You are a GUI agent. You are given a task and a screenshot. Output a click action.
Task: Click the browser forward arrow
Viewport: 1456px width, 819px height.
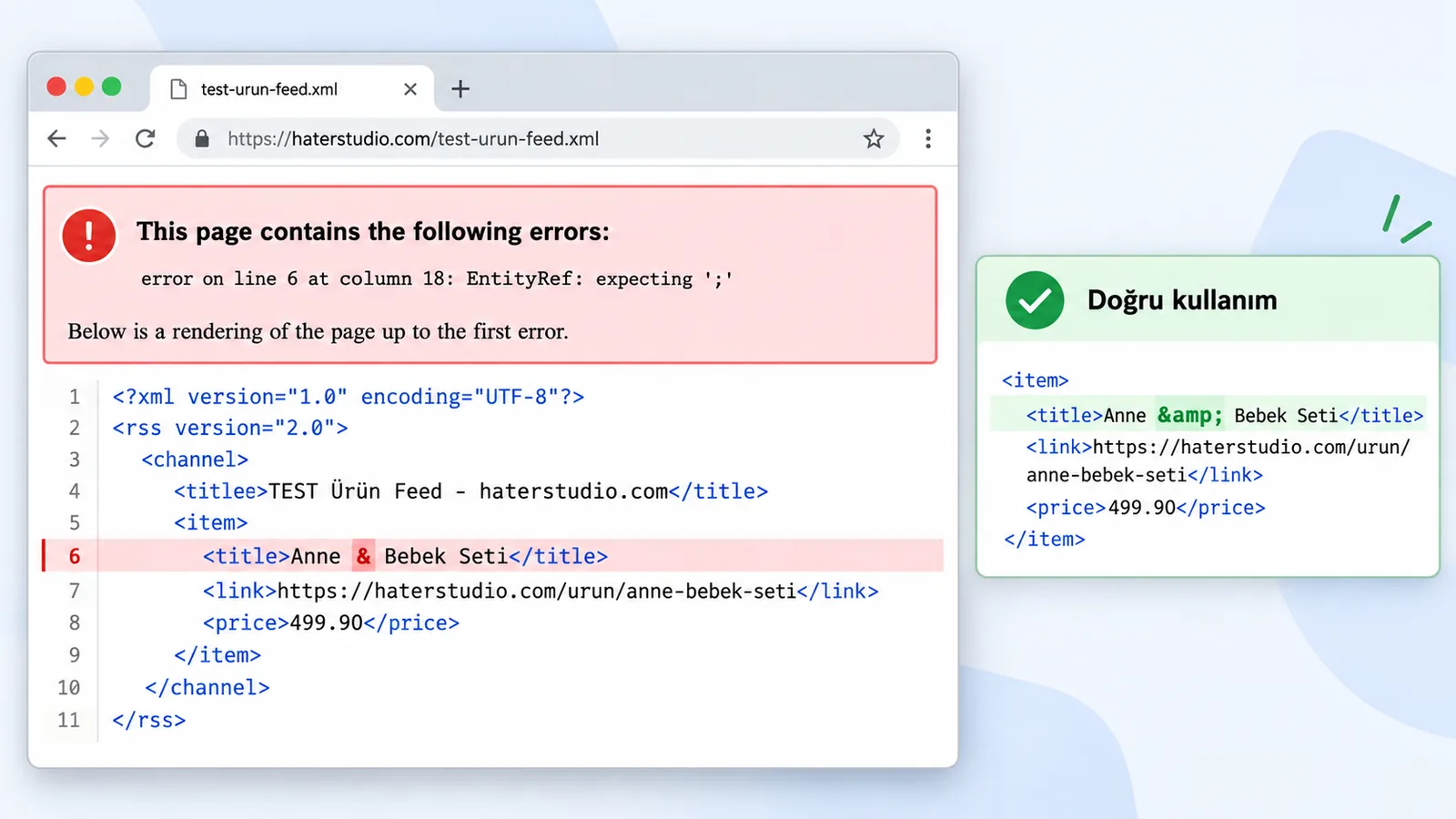tap(100, 138)
